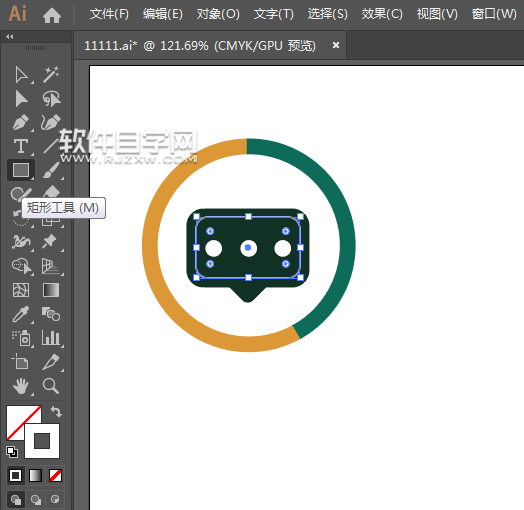Reset default fill and stroke
This screenshot has width=524, height=510.
point(12,452)
